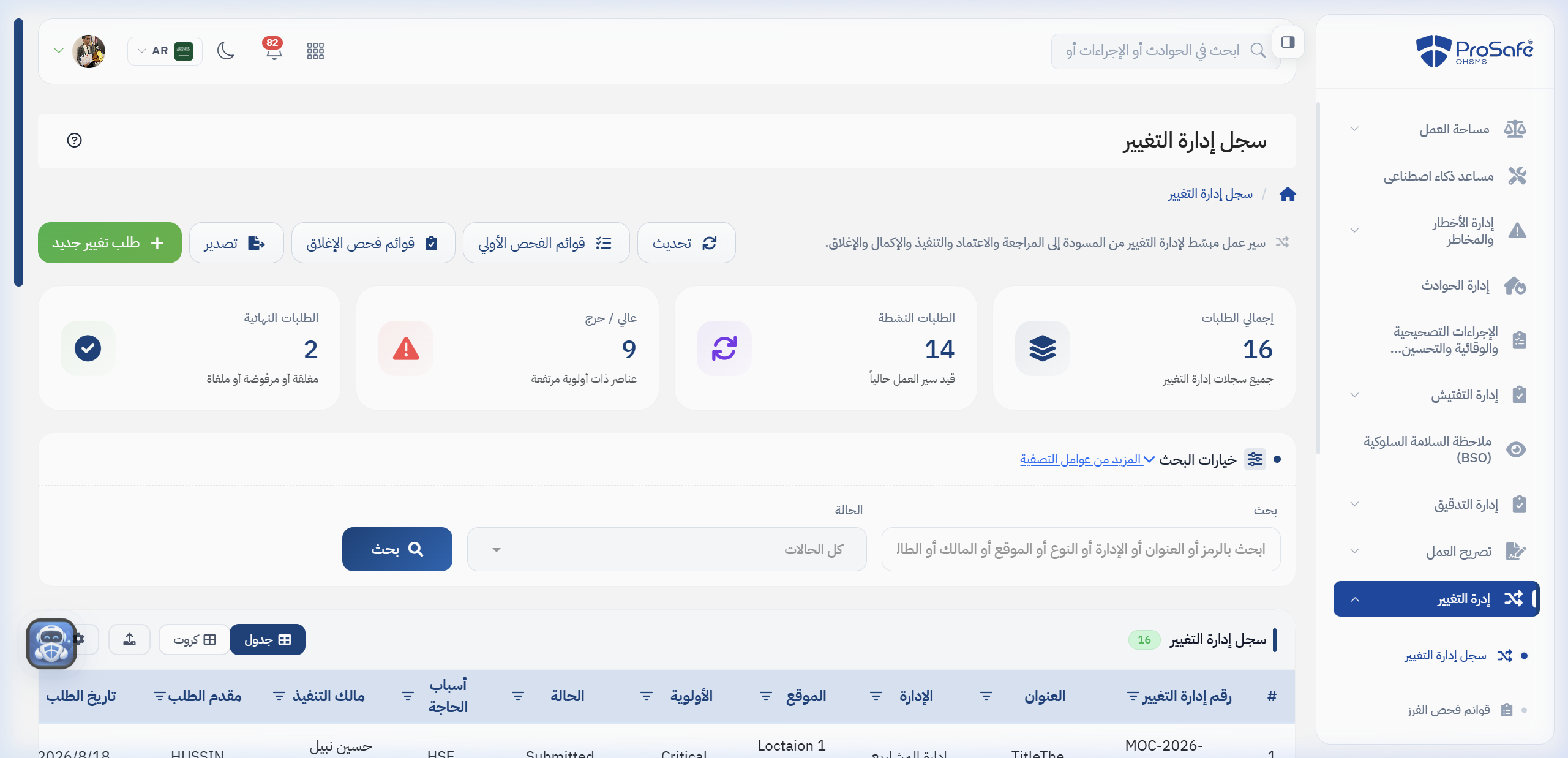Viewport: 1568px width, 758px height.
Task: Open الحالة status dropdown كل الحالات
Action: pos(667,549)
